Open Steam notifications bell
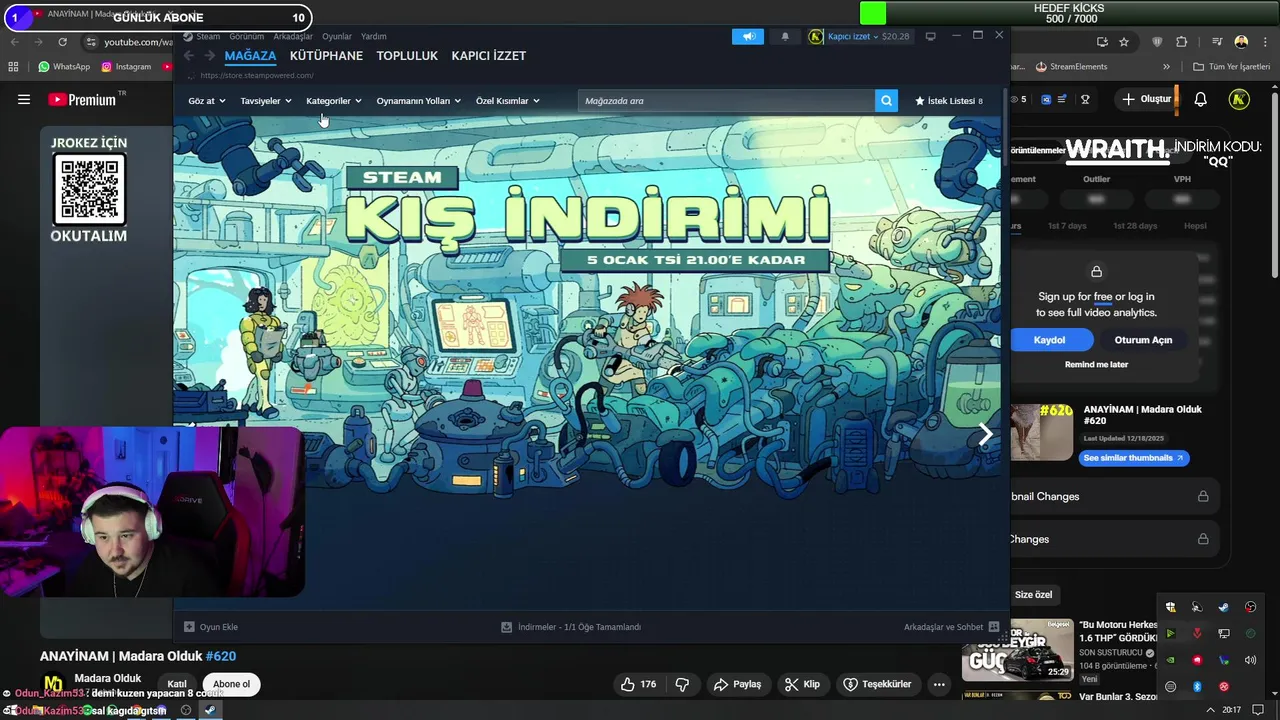 tap(785, 36)
